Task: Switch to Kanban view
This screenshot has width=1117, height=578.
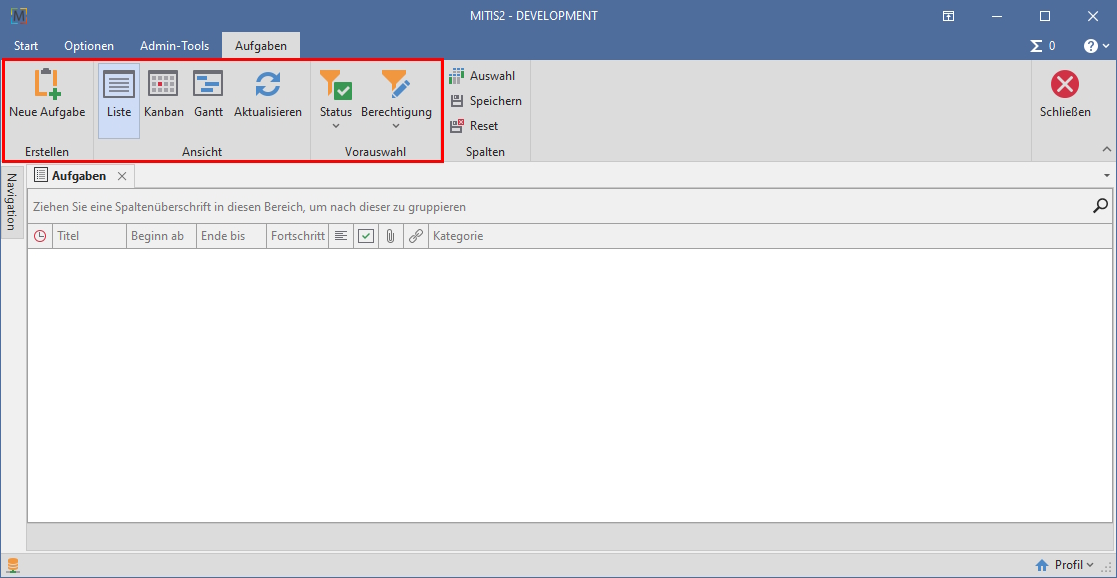Action: coord(163,95)
